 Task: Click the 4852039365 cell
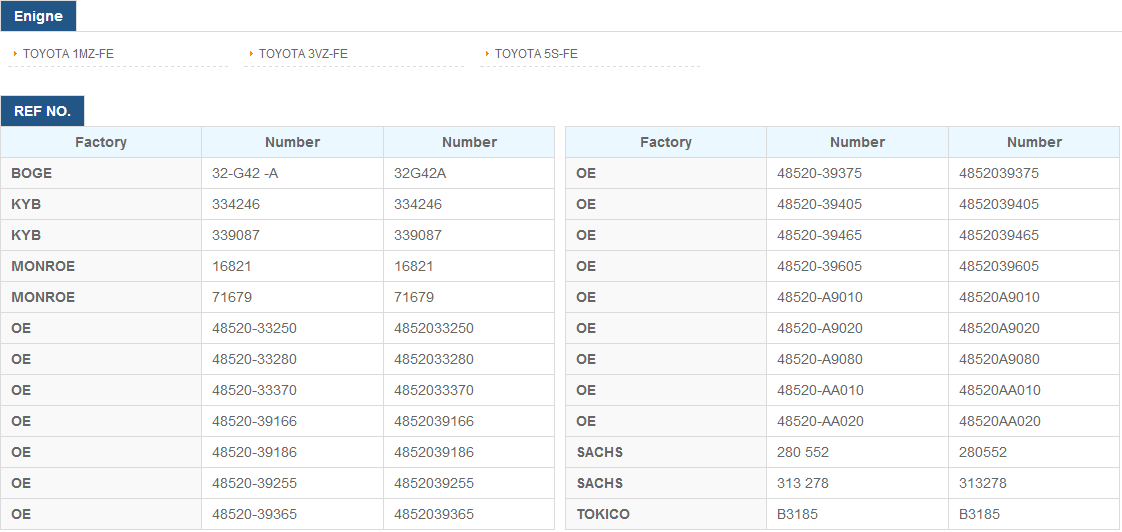tap(469, 514)
